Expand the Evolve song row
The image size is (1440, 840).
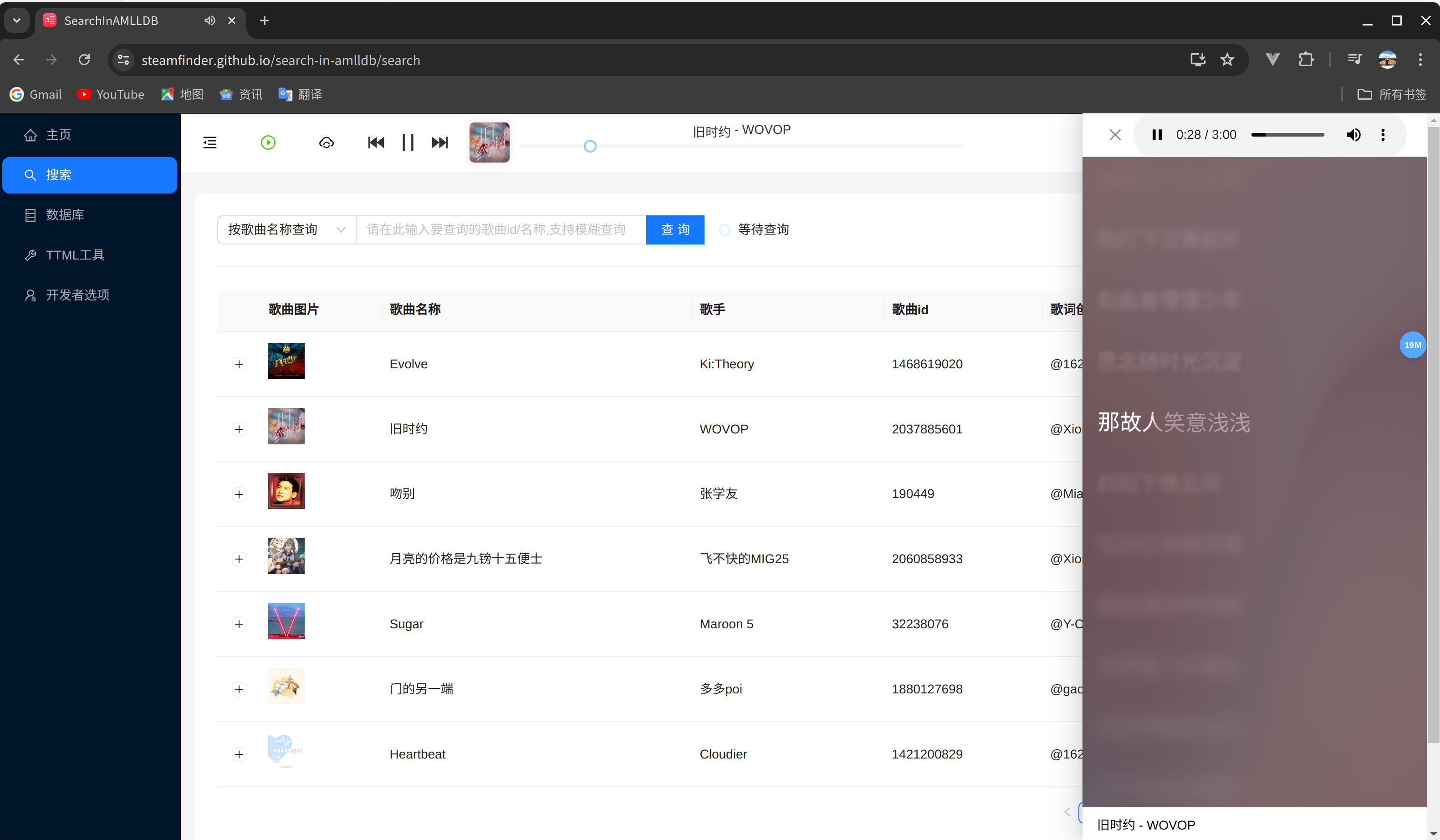point(239,364)
